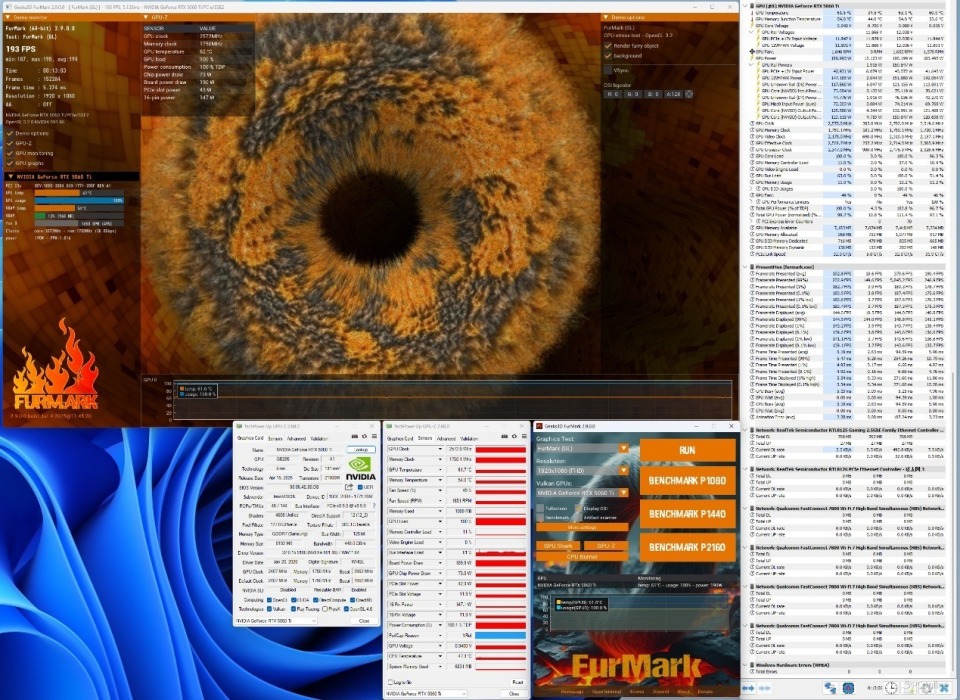Viewport: 960px width, 700px height.
Task: Switch to Sensors tab in GPU-Z Graphics Card window
Action: click(x=275, y=438)
